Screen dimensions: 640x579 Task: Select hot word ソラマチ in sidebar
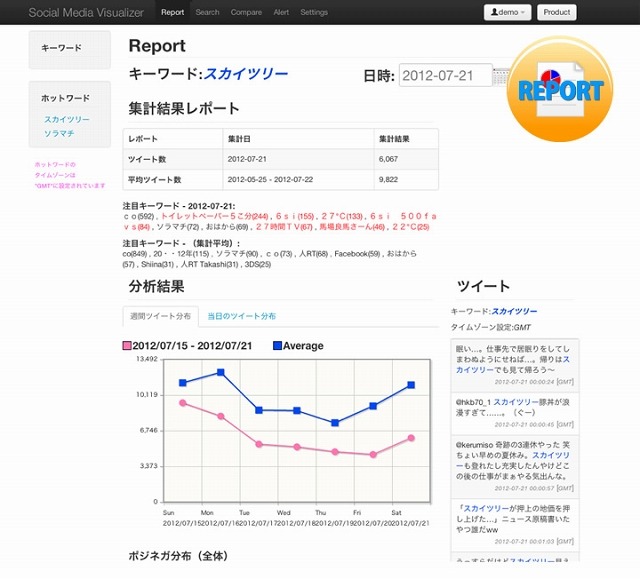(58, 133)
